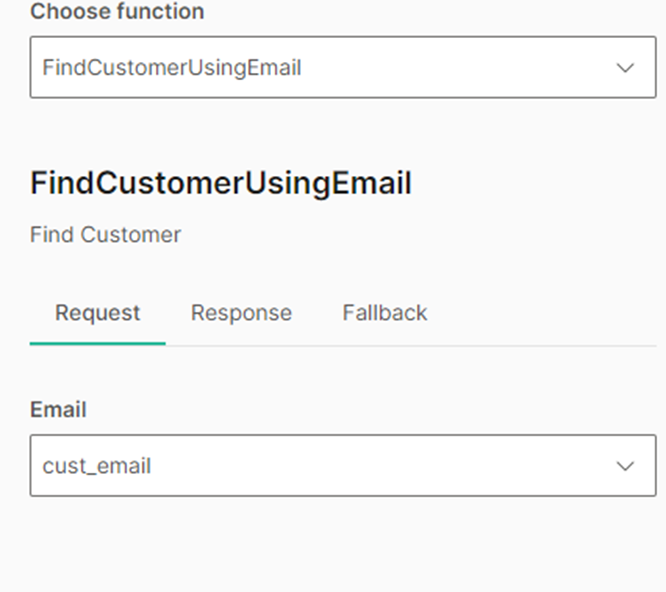Click the chevron in Choose function box
666x592 pixels.
click(x=625, y=68)
